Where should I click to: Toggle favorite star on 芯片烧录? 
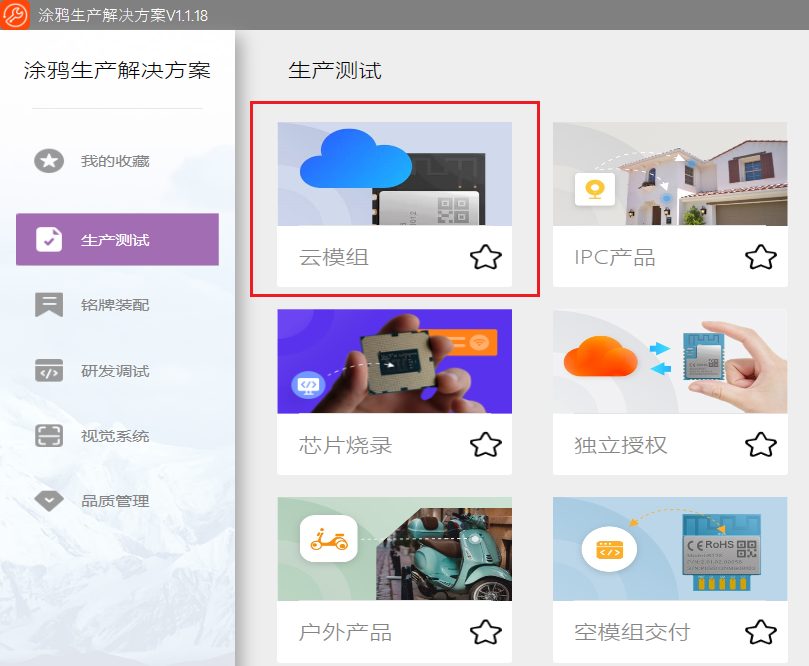[x=486, y=445]
